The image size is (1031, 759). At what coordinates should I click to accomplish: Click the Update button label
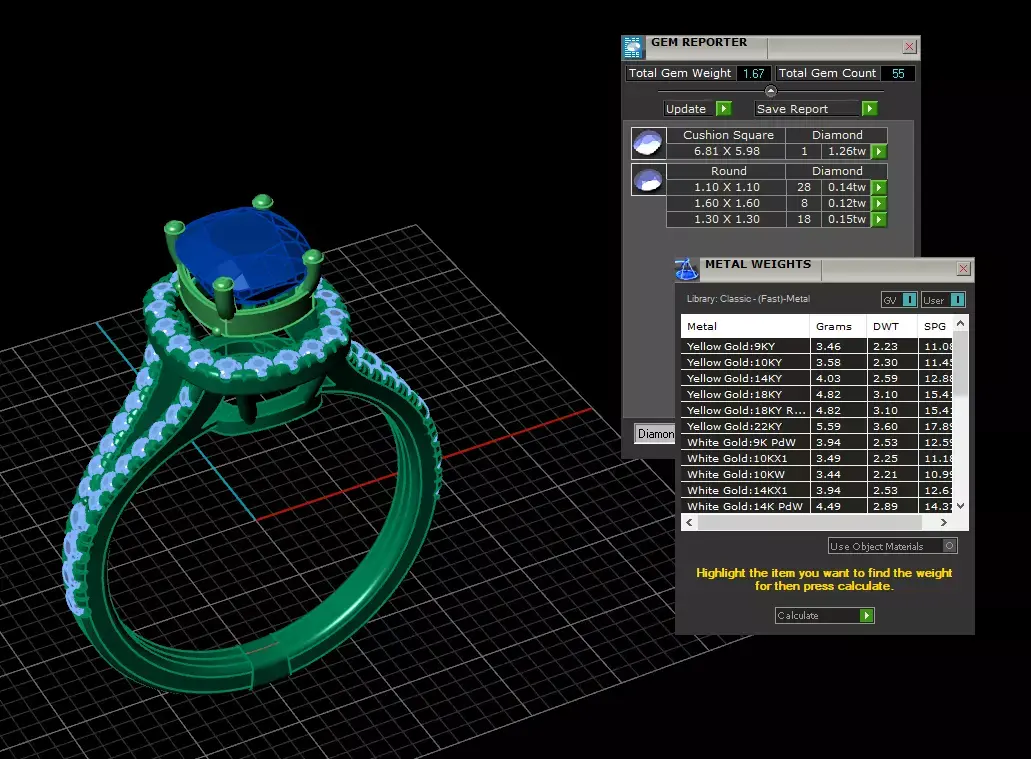(x=686, y=109)
